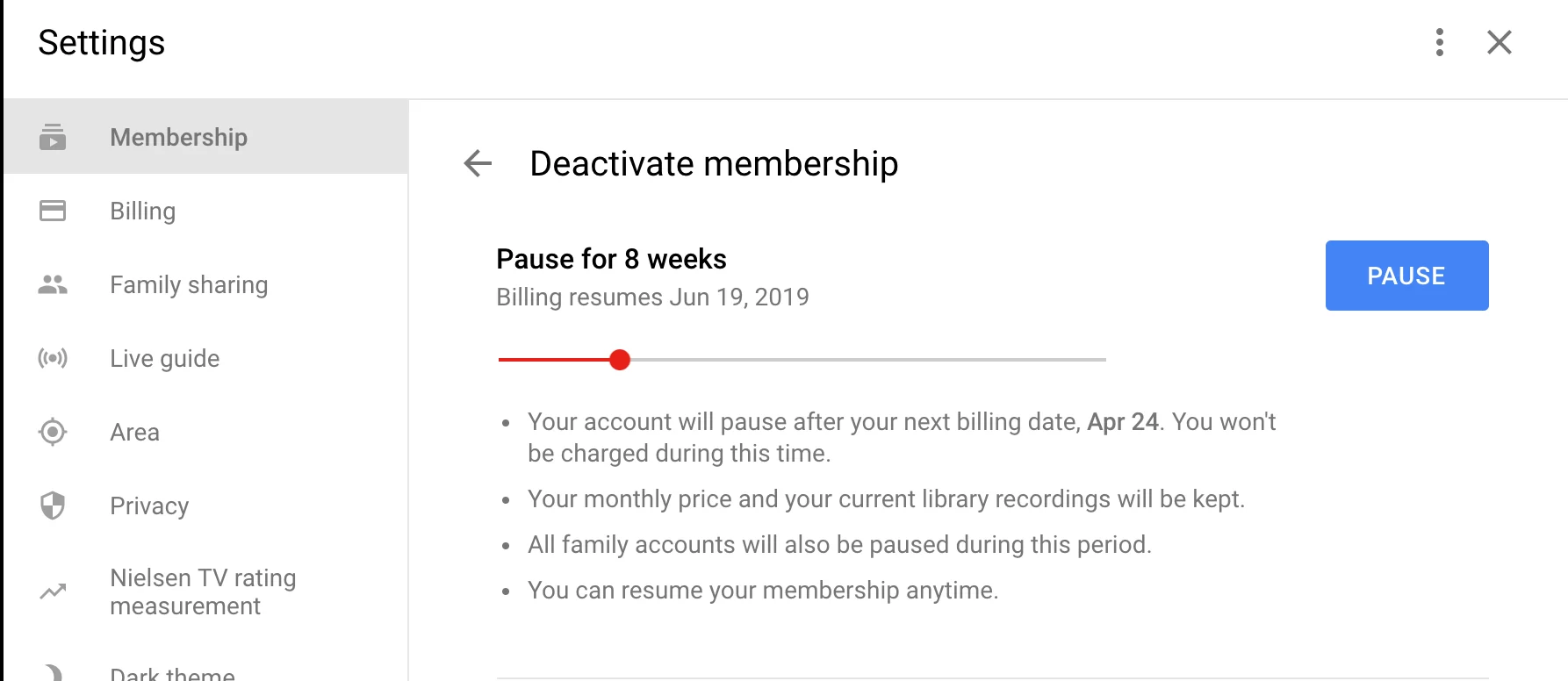Select Nielsen TV rating measurement

pyautogui.click(x=204, y=591)
